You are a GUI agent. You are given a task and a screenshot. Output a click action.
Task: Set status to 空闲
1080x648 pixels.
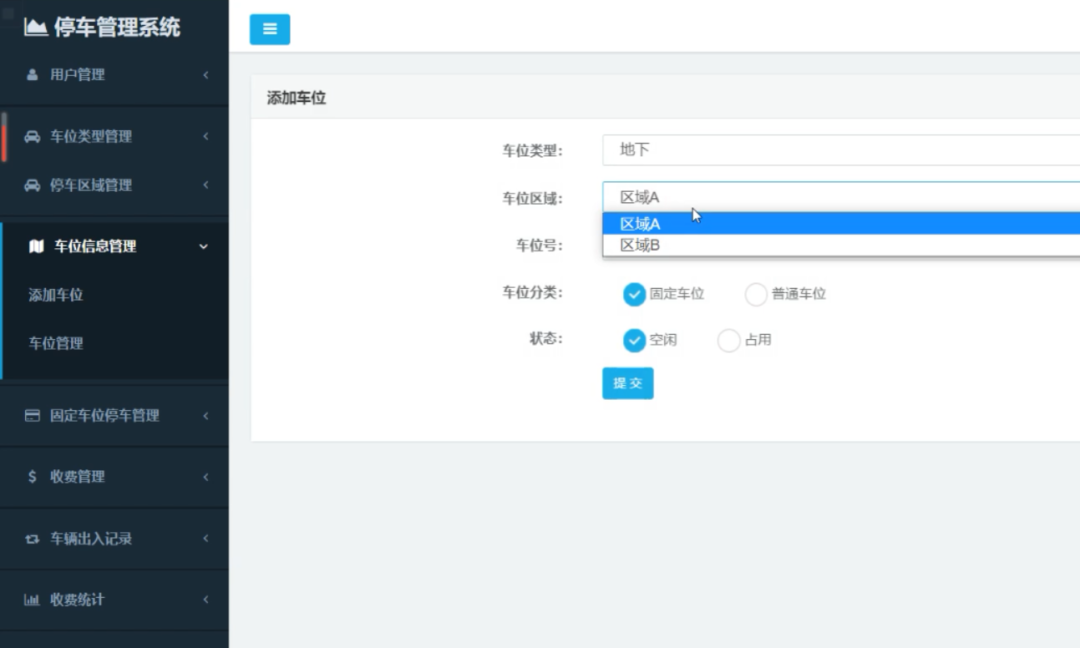634,340
